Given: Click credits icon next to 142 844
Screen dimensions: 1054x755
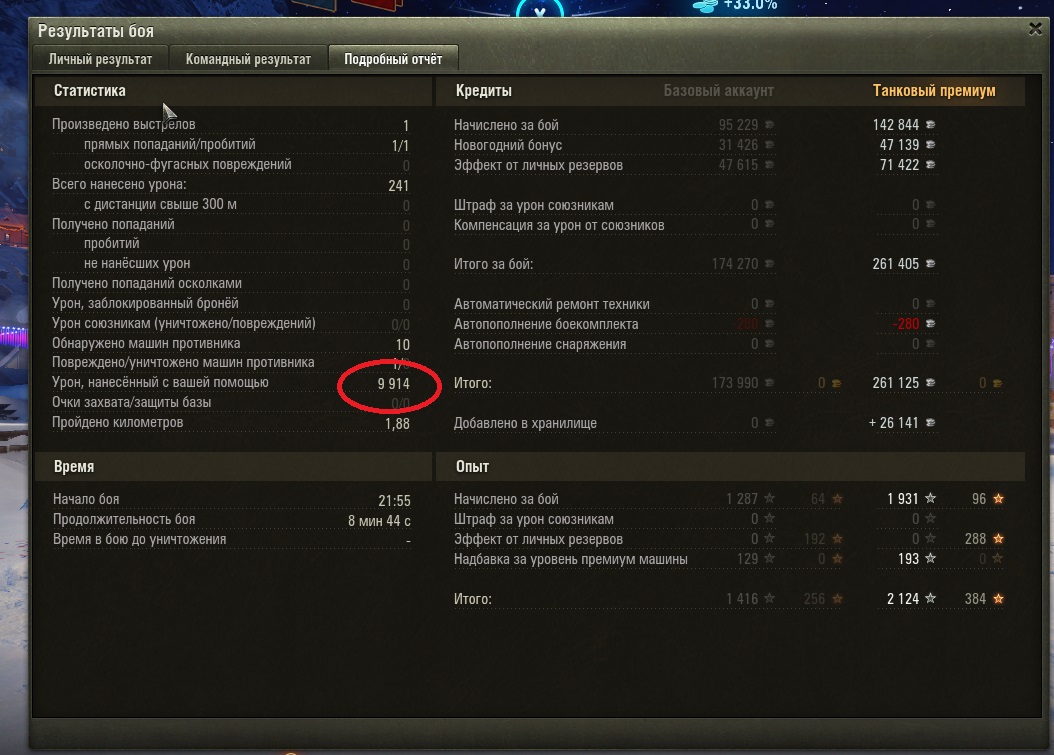Looking at the screenshot, I should [930, 125].
